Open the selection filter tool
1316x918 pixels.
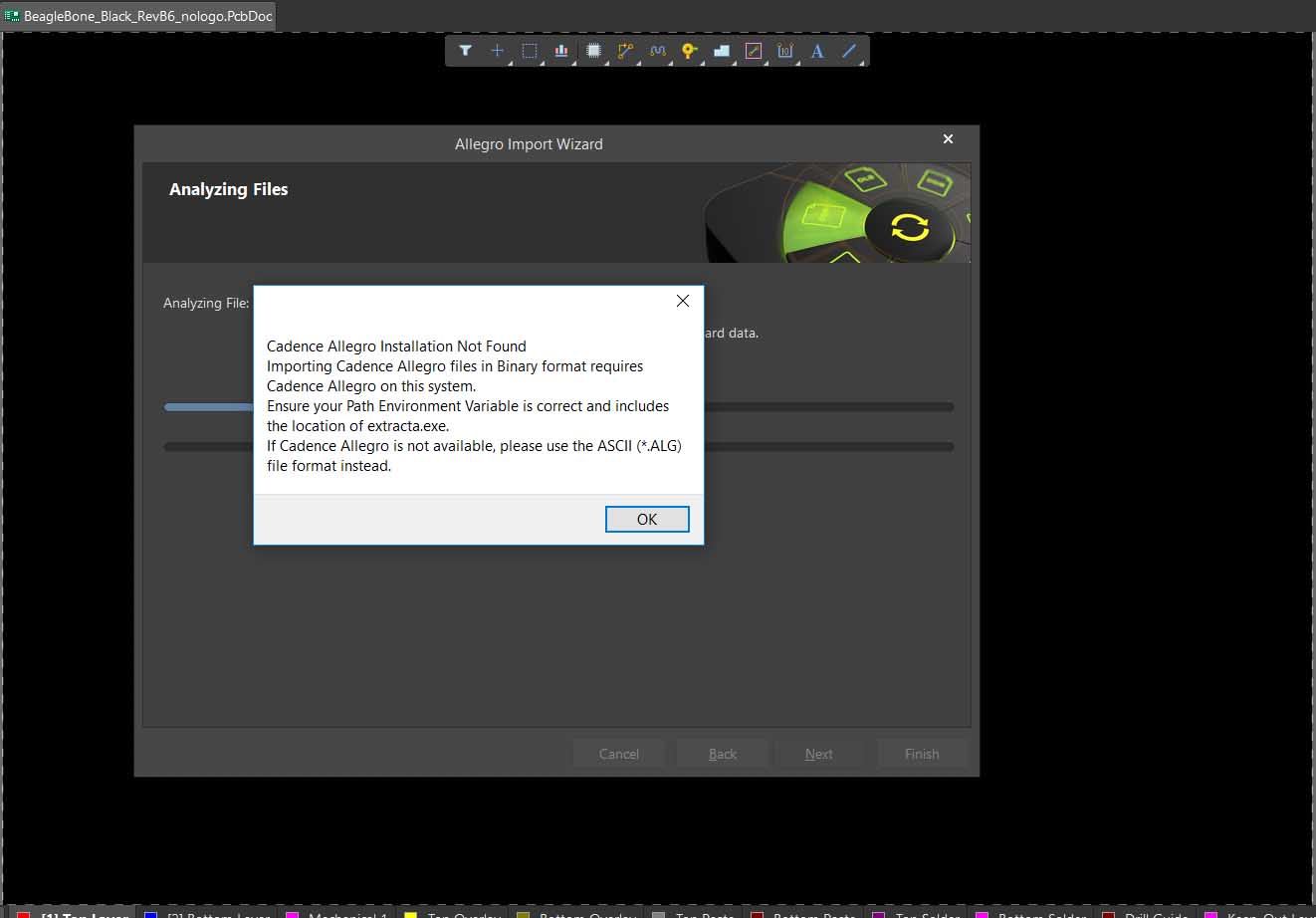click(465, 51)
